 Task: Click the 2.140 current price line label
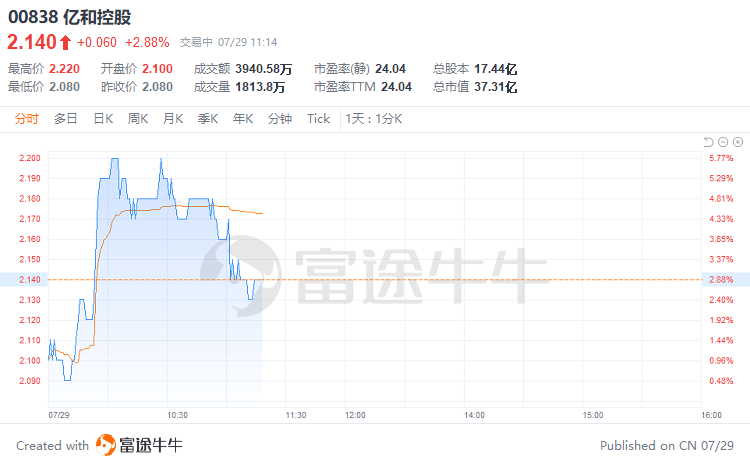click(29, 279)
